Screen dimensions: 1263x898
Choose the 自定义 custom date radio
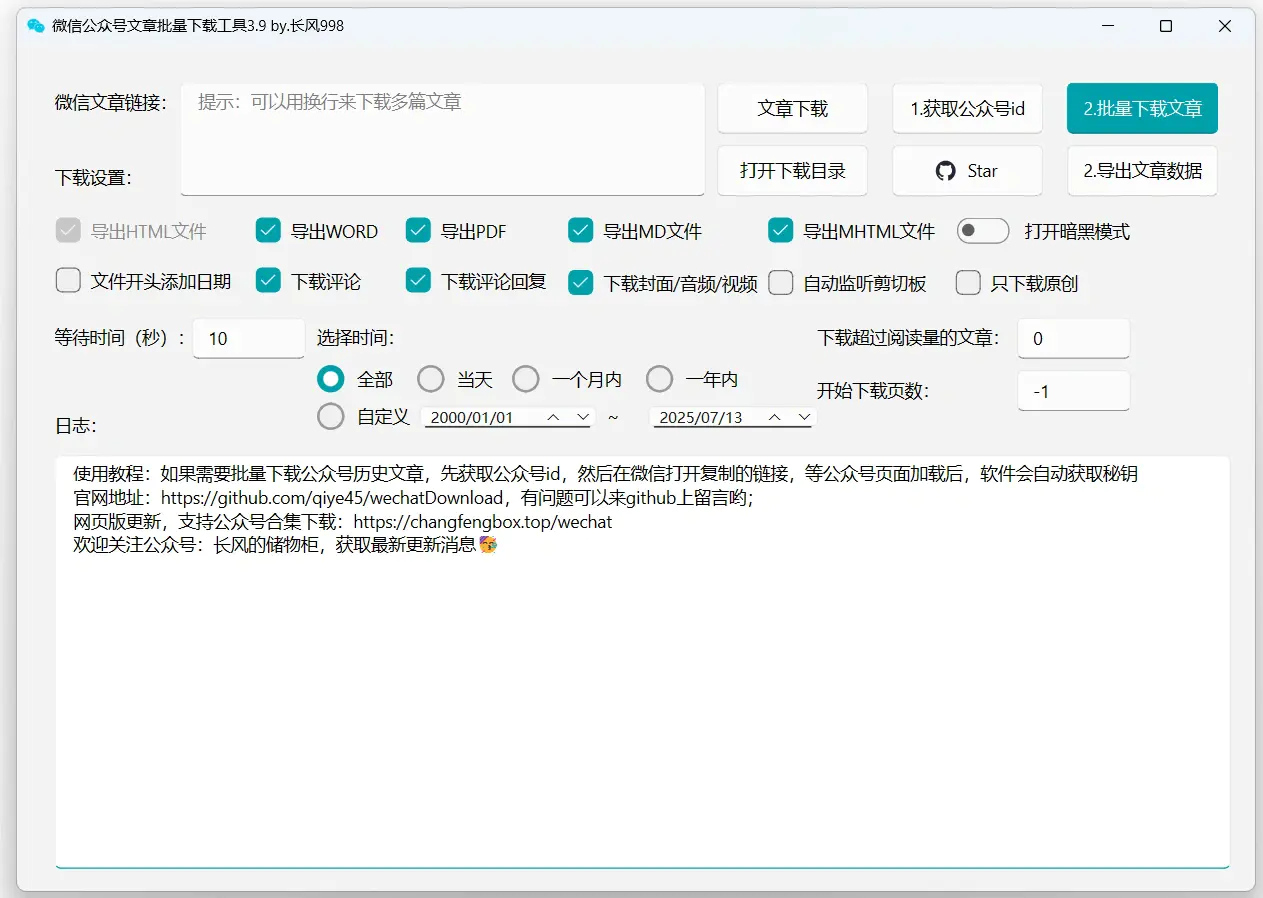coord(330,416)
